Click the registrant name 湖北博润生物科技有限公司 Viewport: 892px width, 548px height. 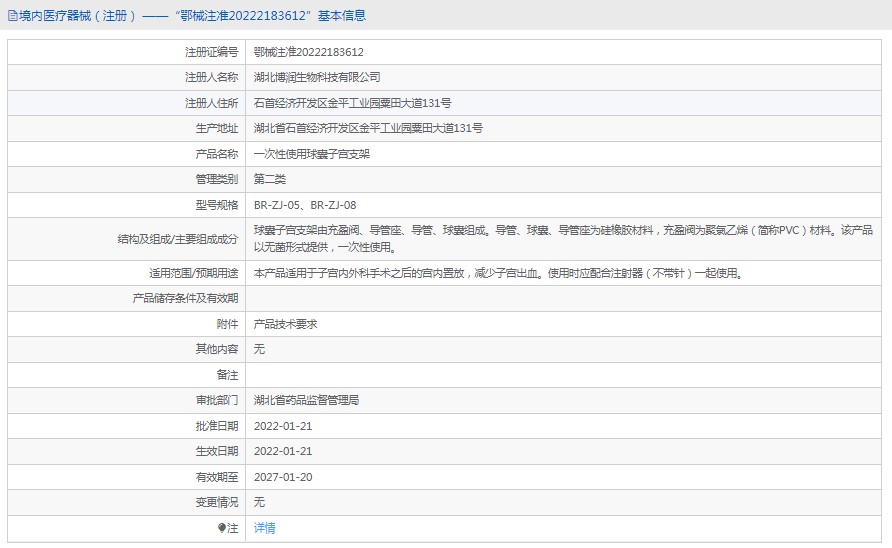[317, 77]
